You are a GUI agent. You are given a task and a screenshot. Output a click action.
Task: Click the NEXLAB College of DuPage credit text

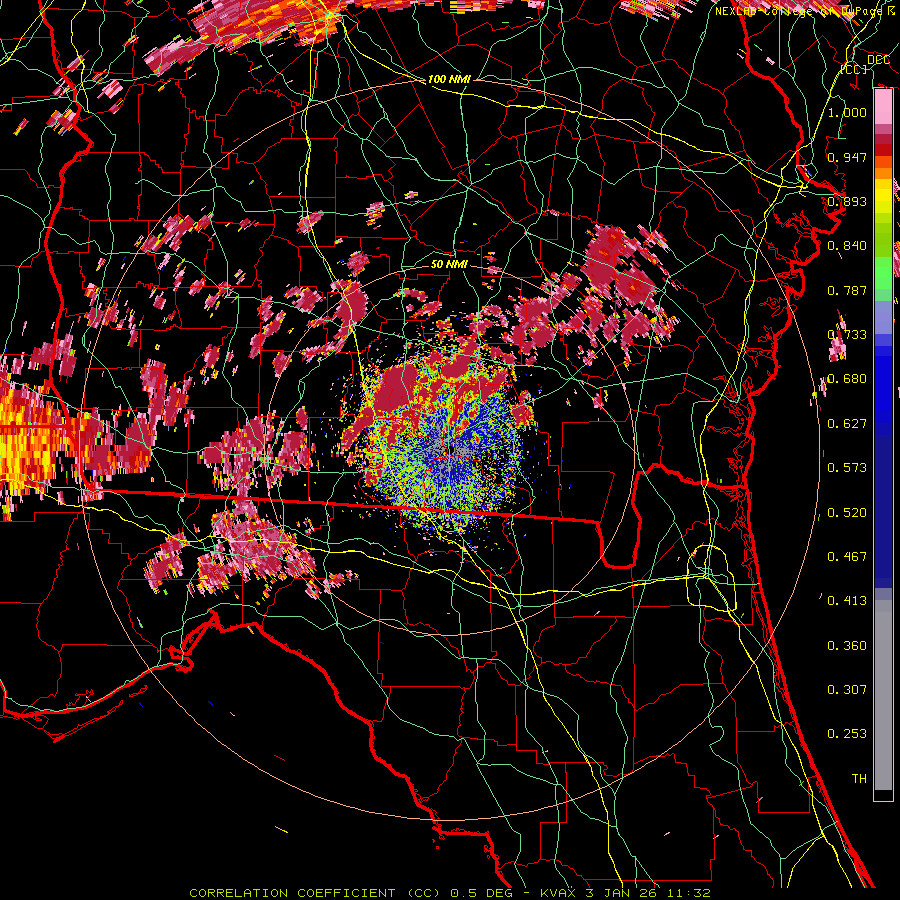[804, 11]
